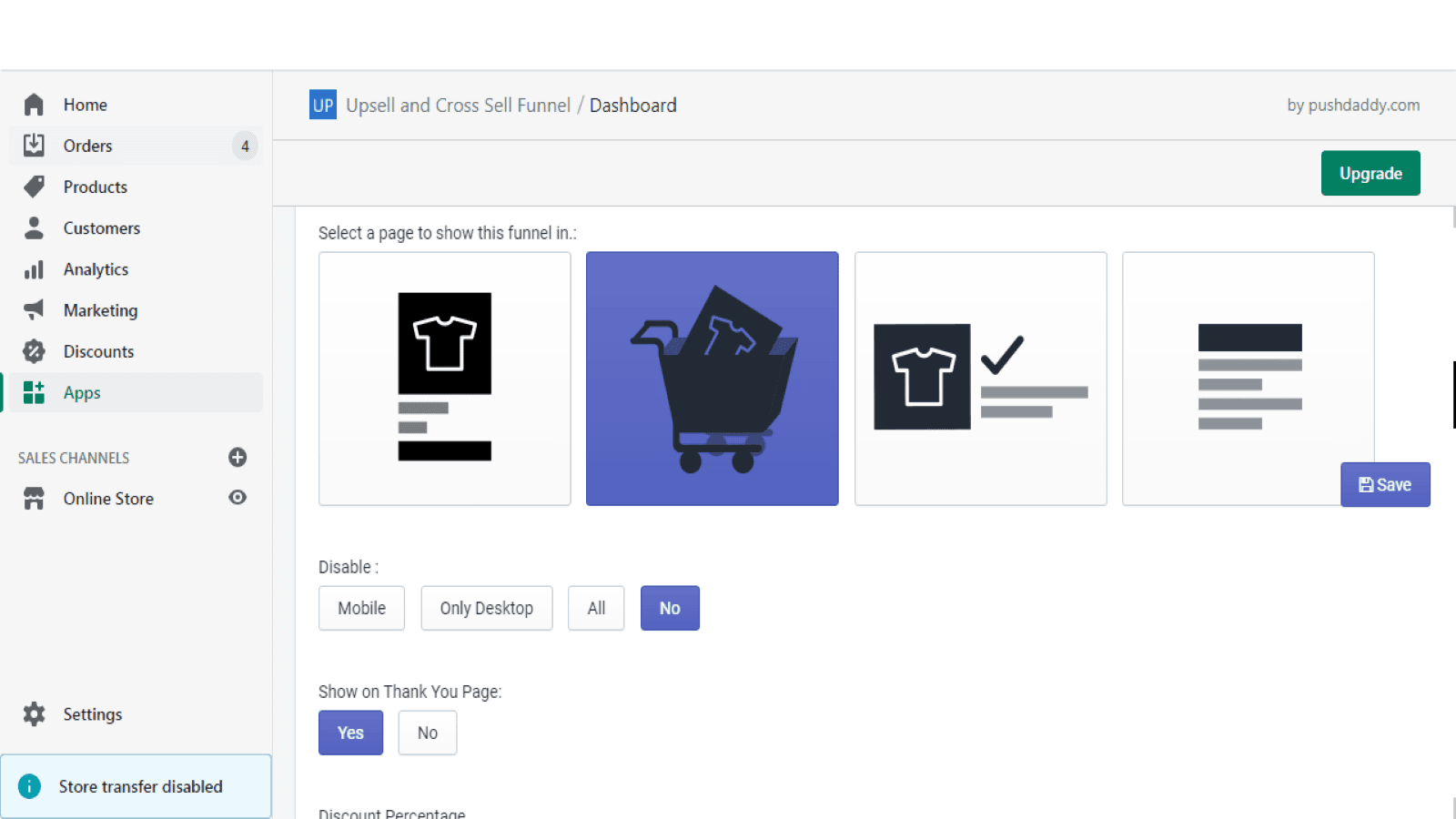Screen dimensions: 1456x819
Task: Open Customers from the sidebar
Action: click(x=101, y=227)
